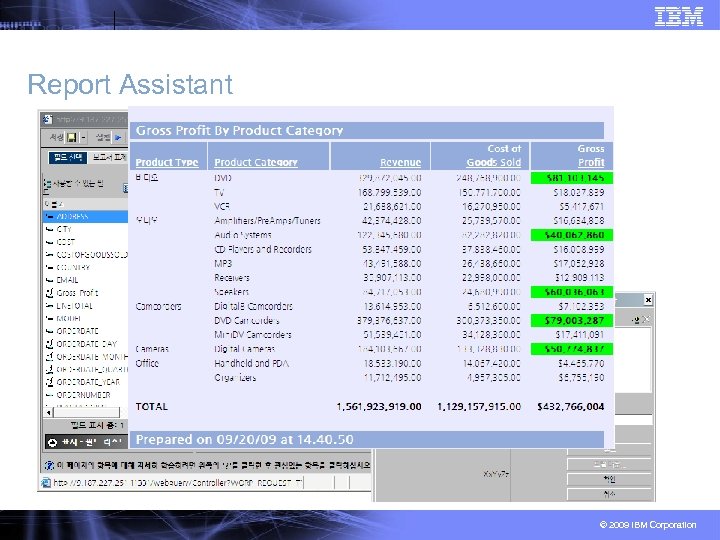Click the confirm button in the back dialog
The height and width of the screenshot is (540, 720).
coord(609,479)
